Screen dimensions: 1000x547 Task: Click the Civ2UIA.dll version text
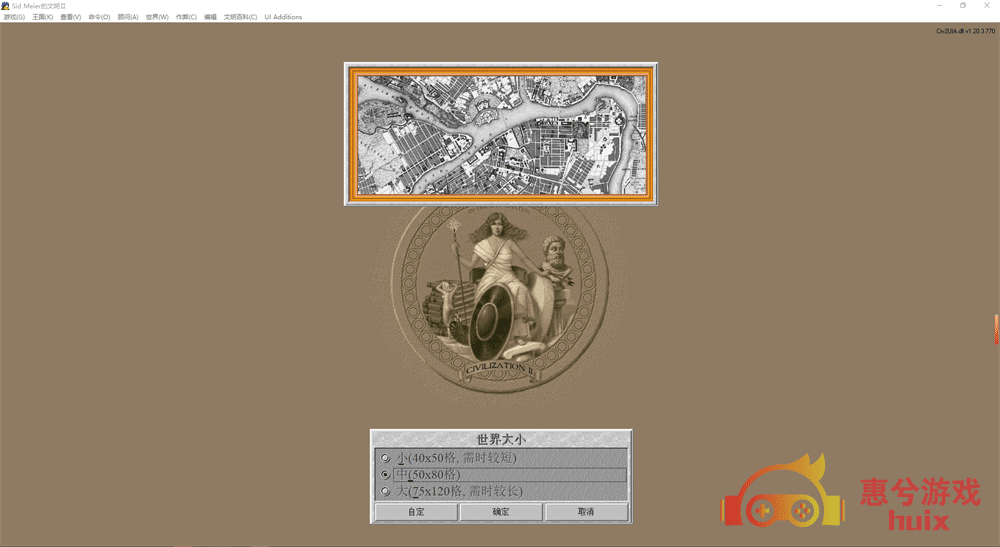[966, 31]
